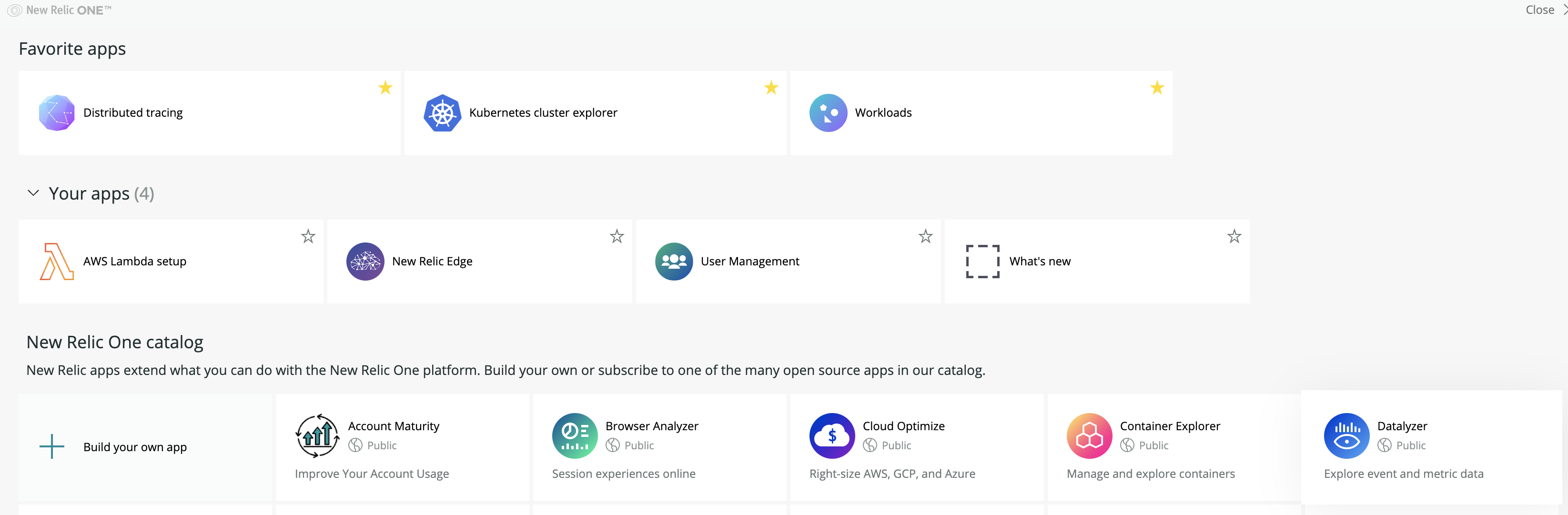1568x515 pixels.
Task: Favorite AWS Lambda setup with its star
Action: (308, 236)
